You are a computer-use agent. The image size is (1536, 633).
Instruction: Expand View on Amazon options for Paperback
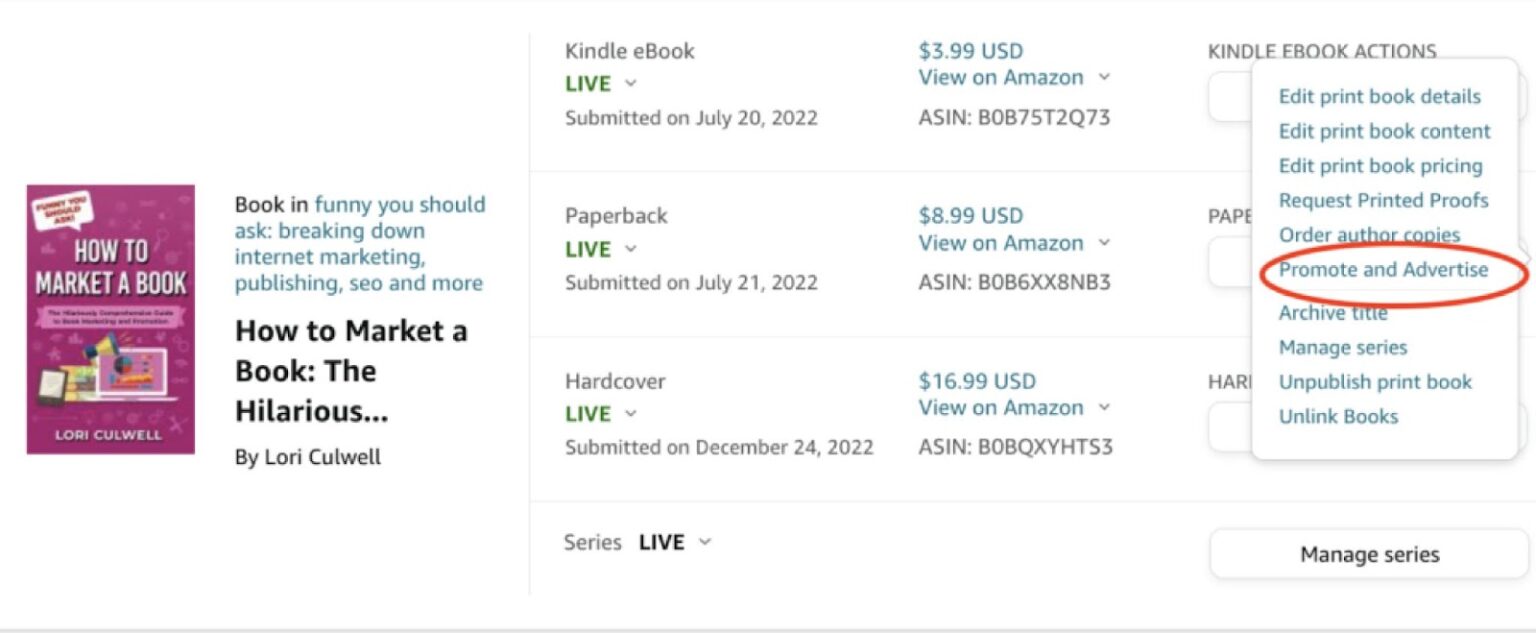click(1103, 243)
